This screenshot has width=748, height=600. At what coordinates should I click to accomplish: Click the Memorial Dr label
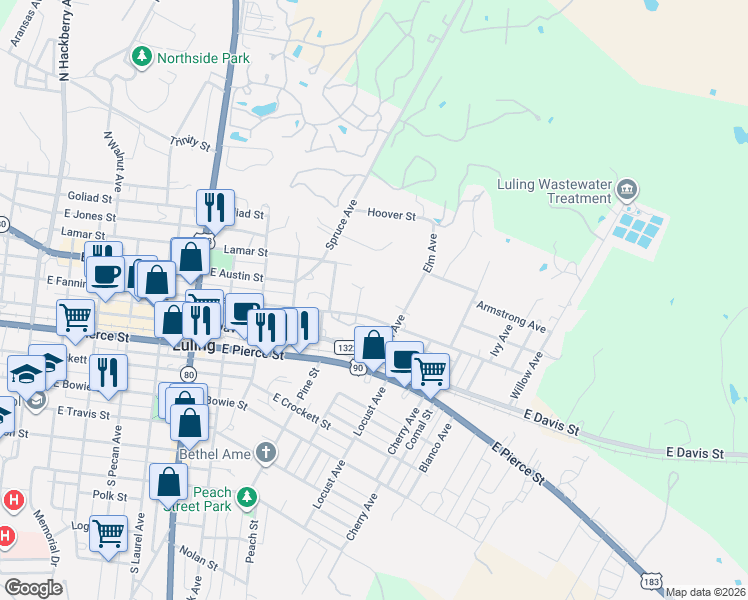click(x=45, y=538)
